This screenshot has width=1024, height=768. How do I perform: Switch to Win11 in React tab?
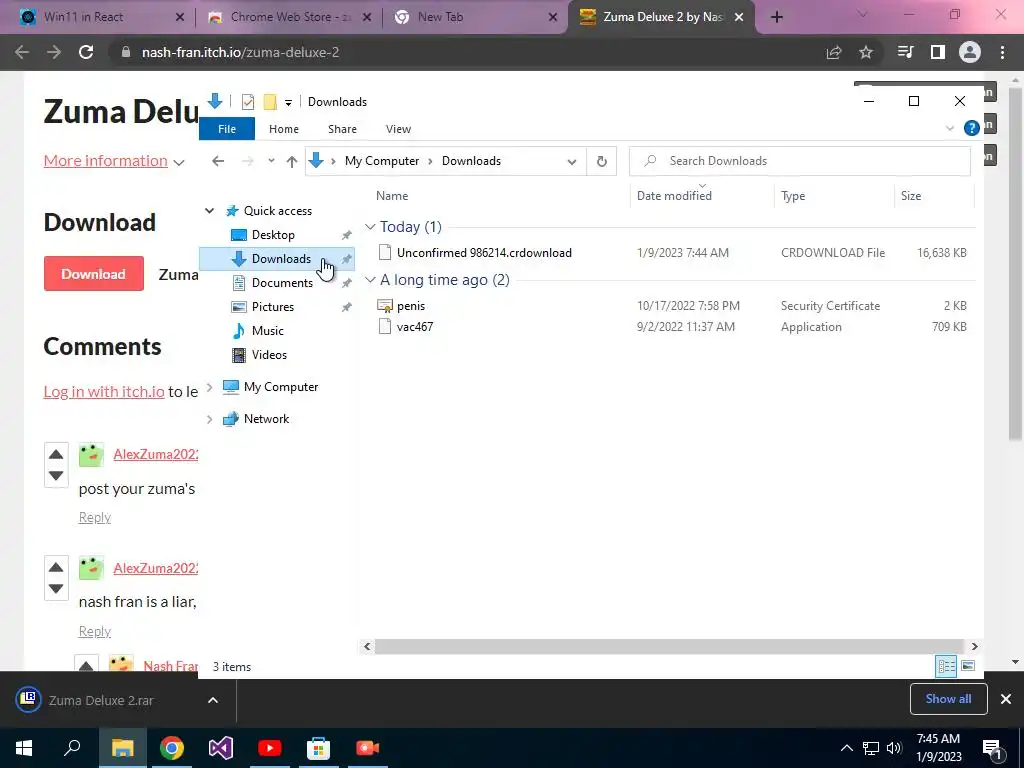pos(98,17)
